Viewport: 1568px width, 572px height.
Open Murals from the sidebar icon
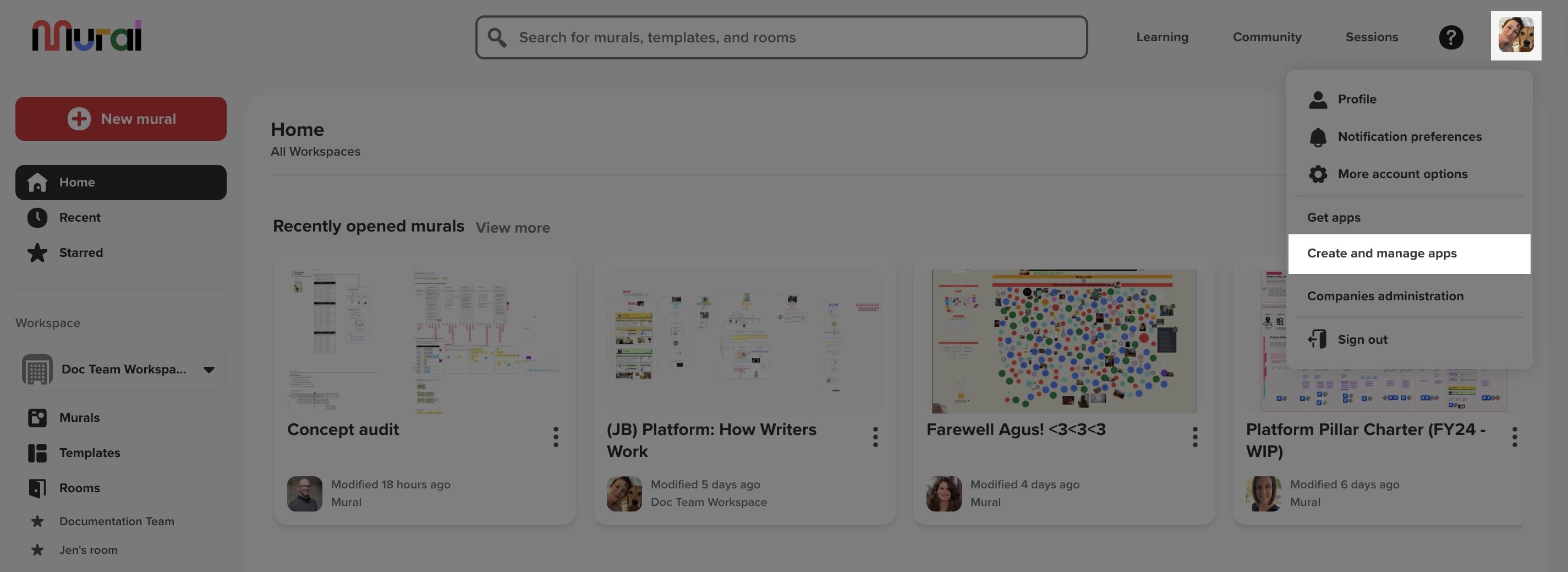click(x=37, y=417)
